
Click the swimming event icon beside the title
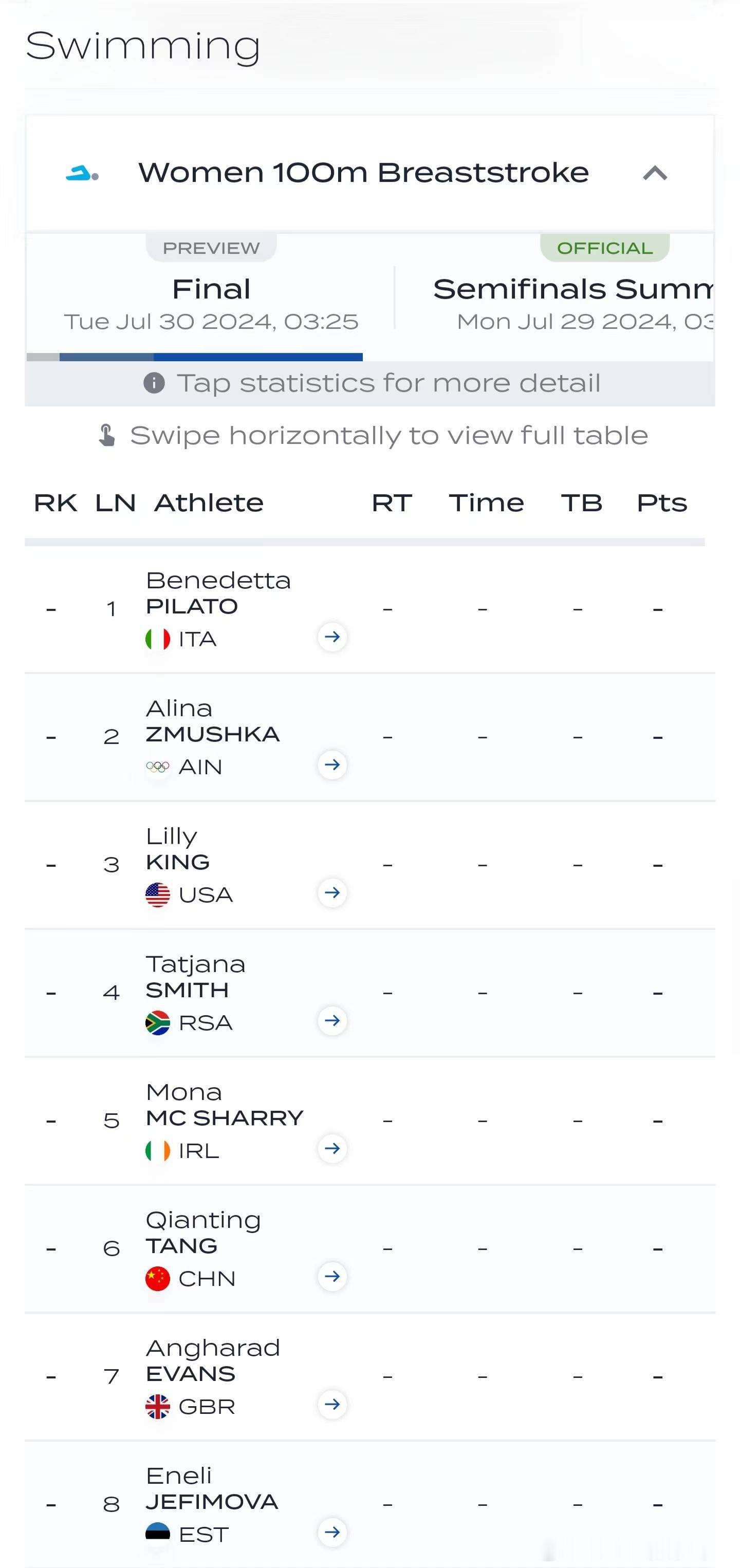(x=82, y=174)
